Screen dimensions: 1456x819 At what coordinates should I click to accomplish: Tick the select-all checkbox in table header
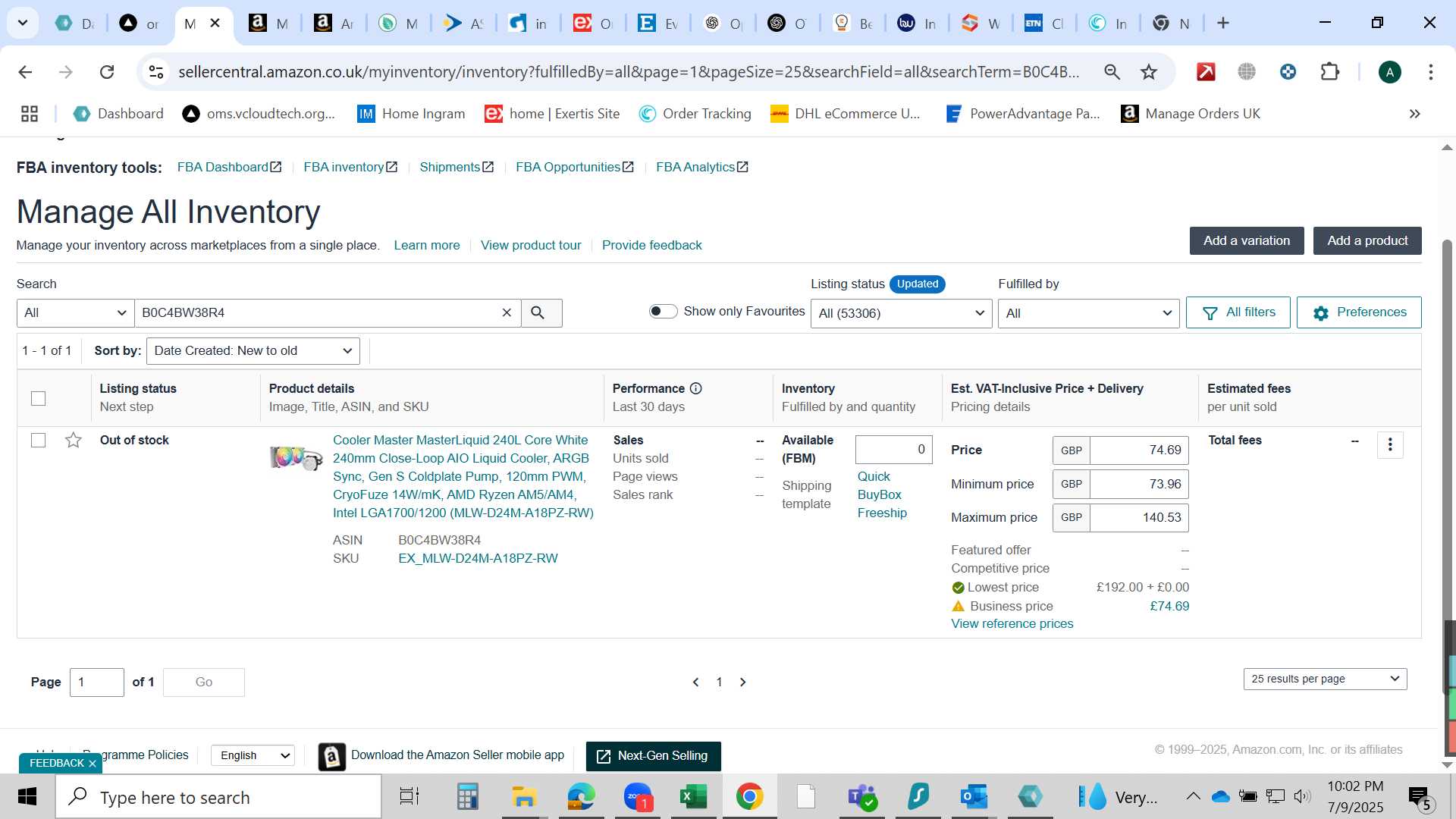coord(39,398)
